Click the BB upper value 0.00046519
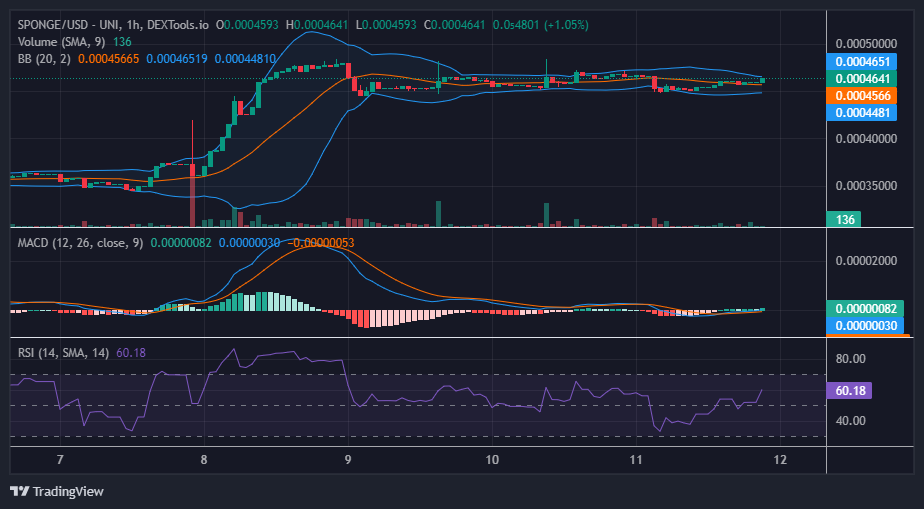The height and width of the screenshot is (509, 924). (177, 58)
